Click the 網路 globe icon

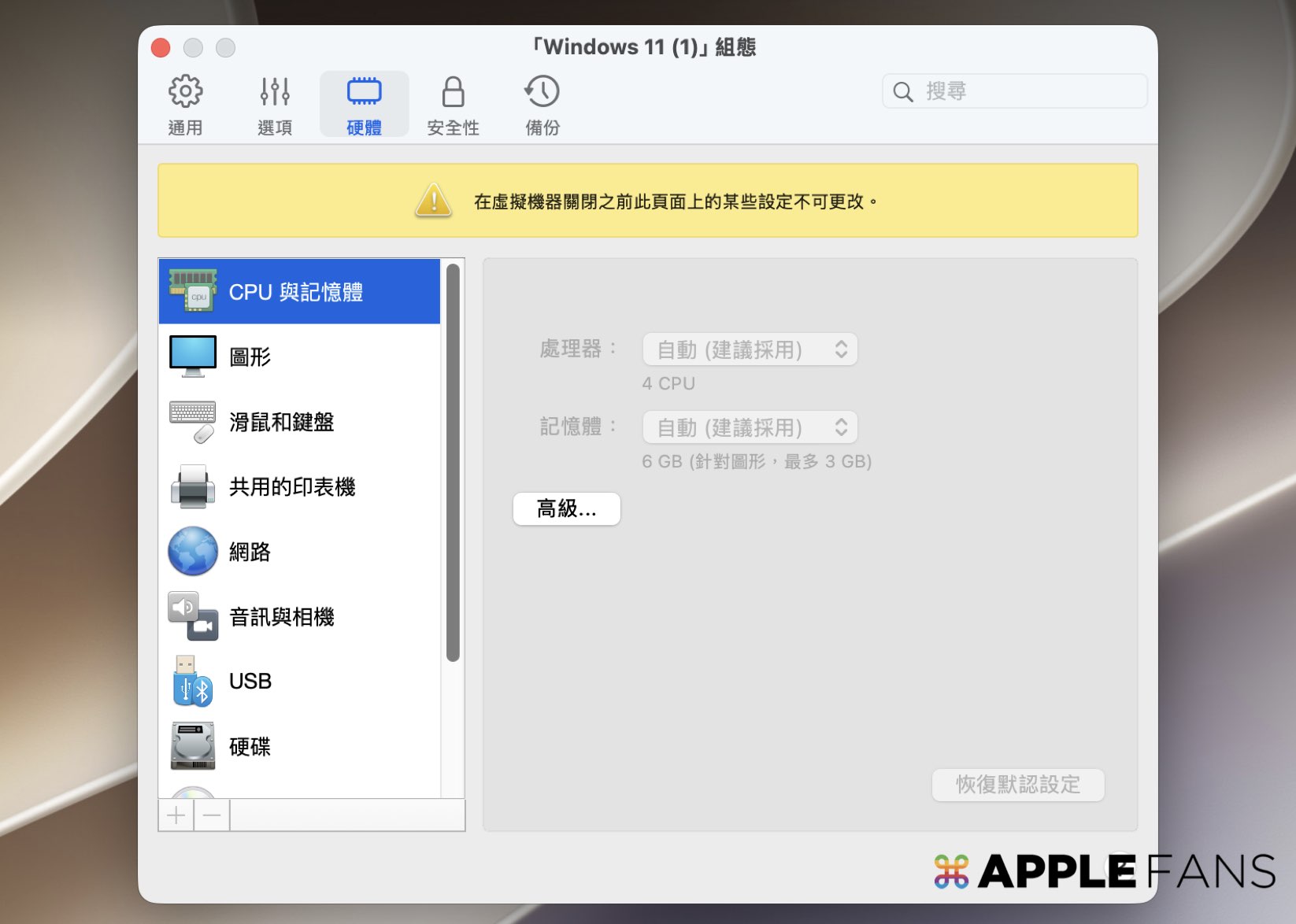[x=193, y=551]
